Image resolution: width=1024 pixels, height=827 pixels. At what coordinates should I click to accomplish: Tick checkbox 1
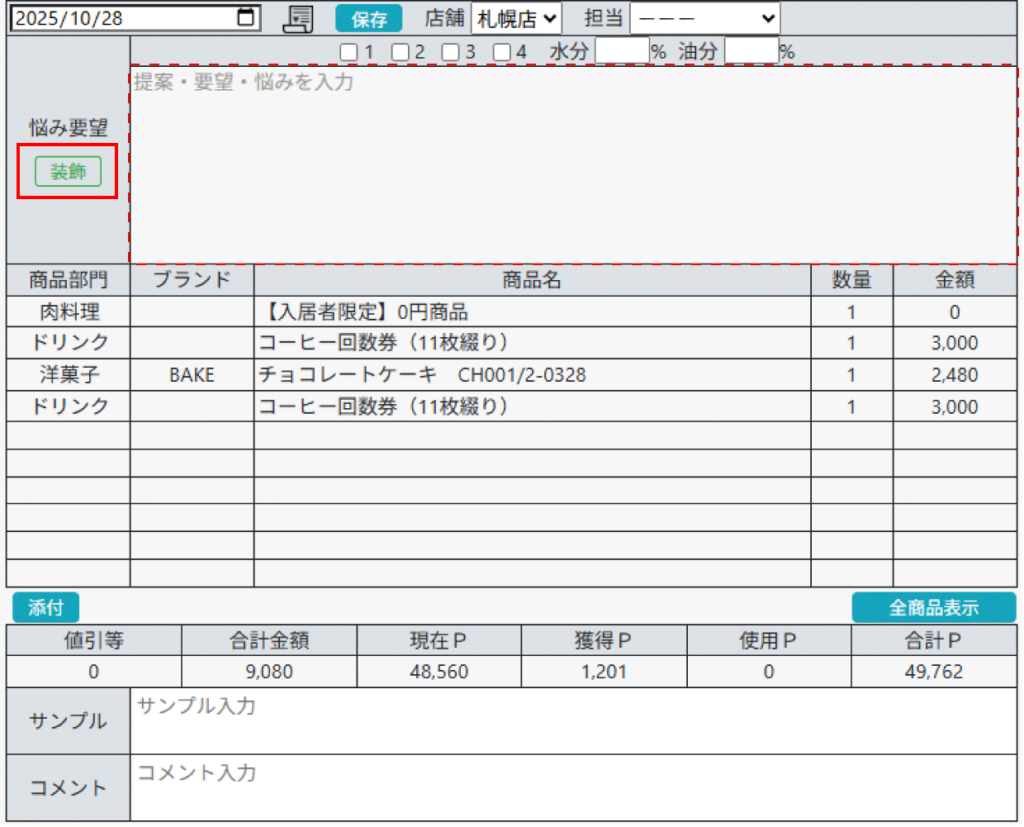(348, 51)
